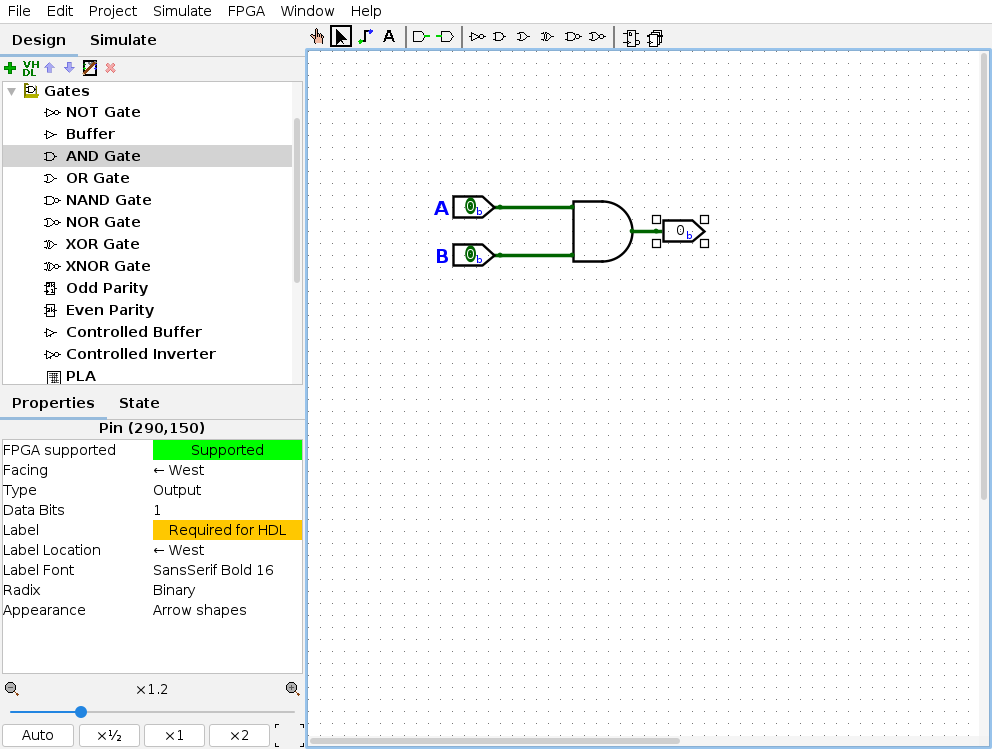The image size is (992, 749).
Task: Toggle input pin B value
Action: [470, 255]
